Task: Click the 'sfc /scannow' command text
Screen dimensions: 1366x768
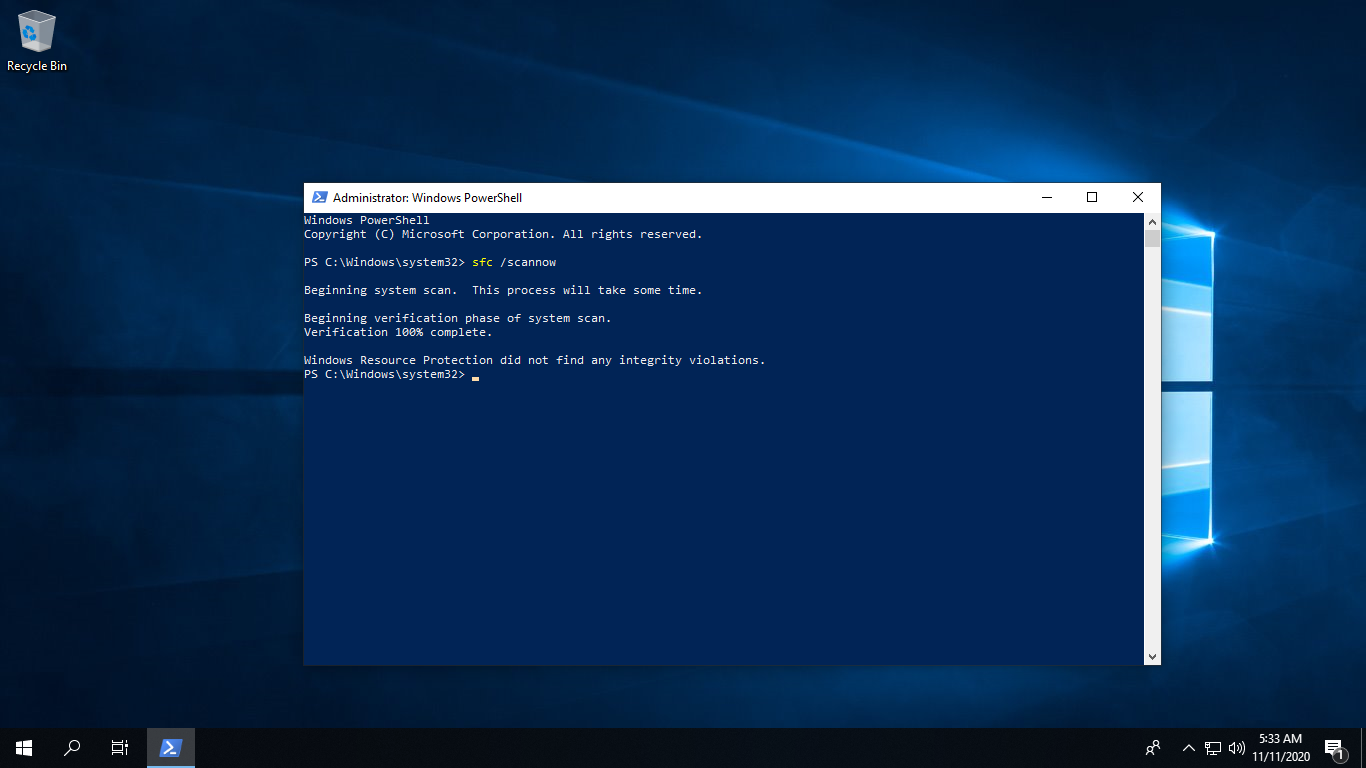Action: coord(514,262)
